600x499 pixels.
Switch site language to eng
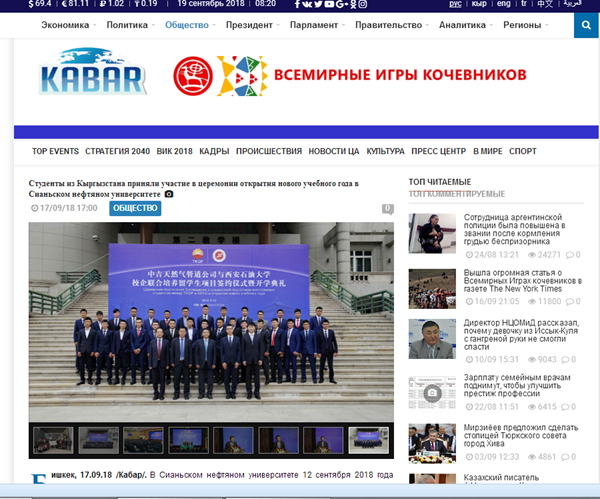[502, 5]
